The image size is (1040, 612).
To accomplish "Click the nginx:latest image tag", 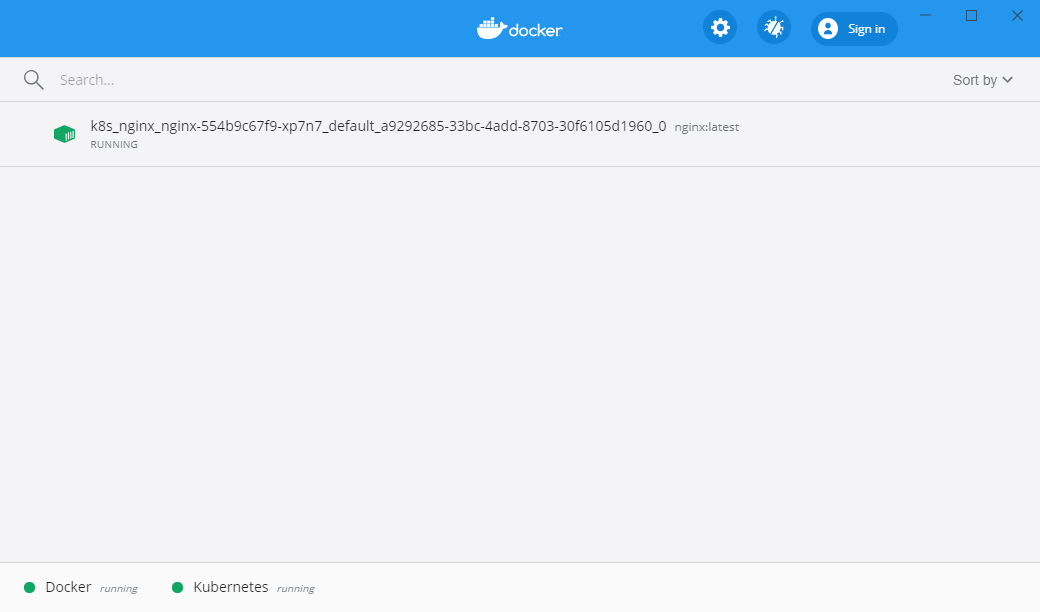I will coord(707,127).
